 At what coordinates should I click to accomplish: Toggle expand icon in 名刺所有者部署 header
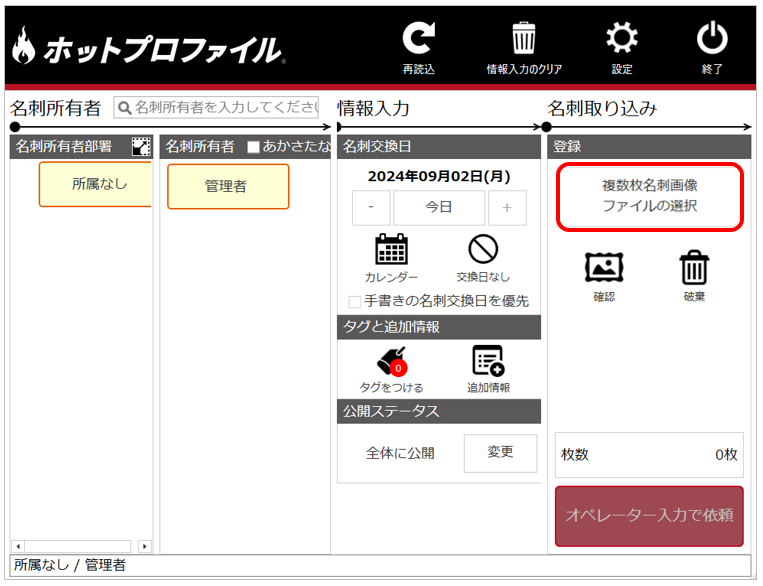(141, 146)
